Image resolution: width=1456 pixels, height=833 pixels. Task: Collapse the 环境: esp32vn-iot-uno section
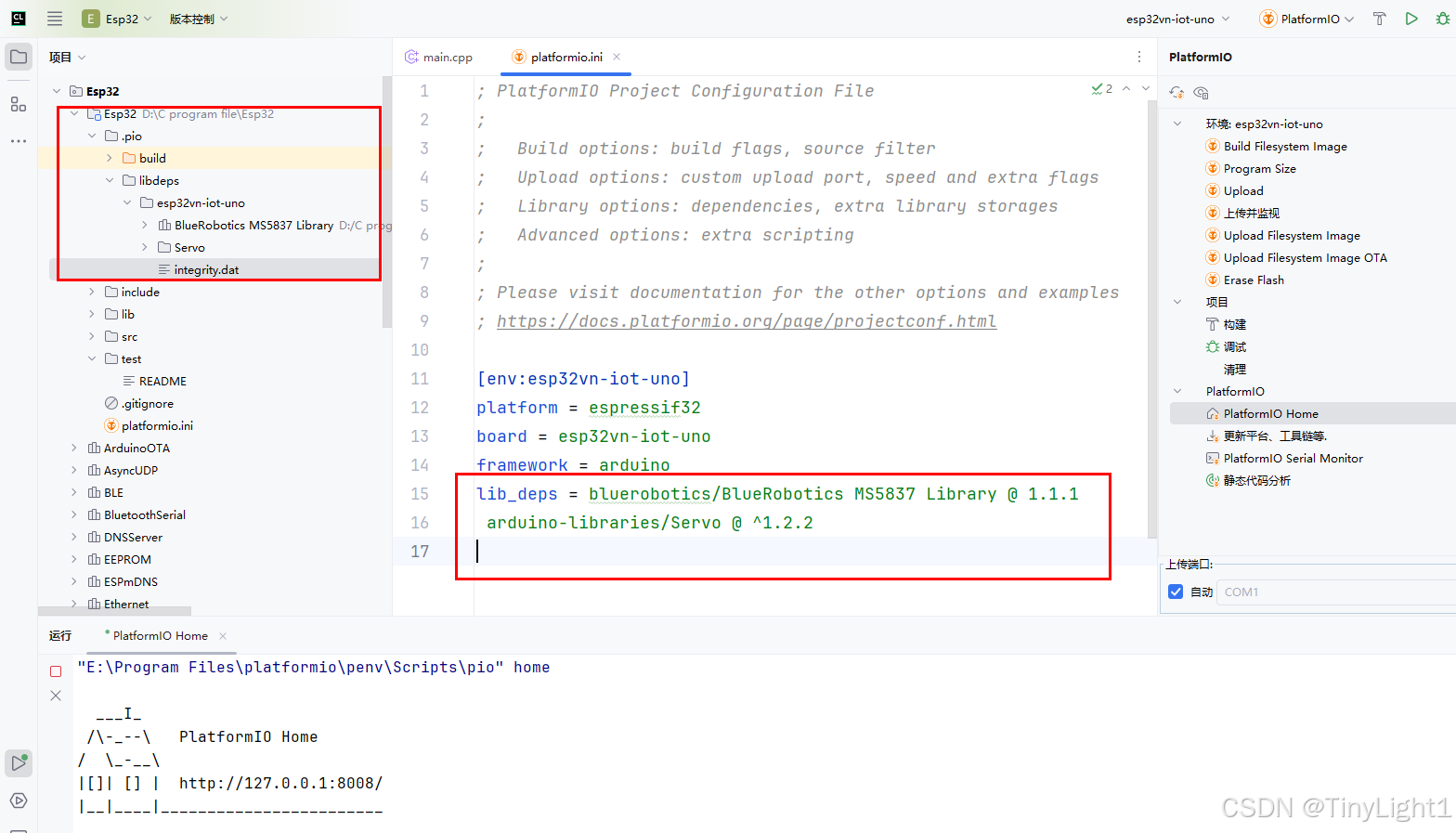(1177, 124)
